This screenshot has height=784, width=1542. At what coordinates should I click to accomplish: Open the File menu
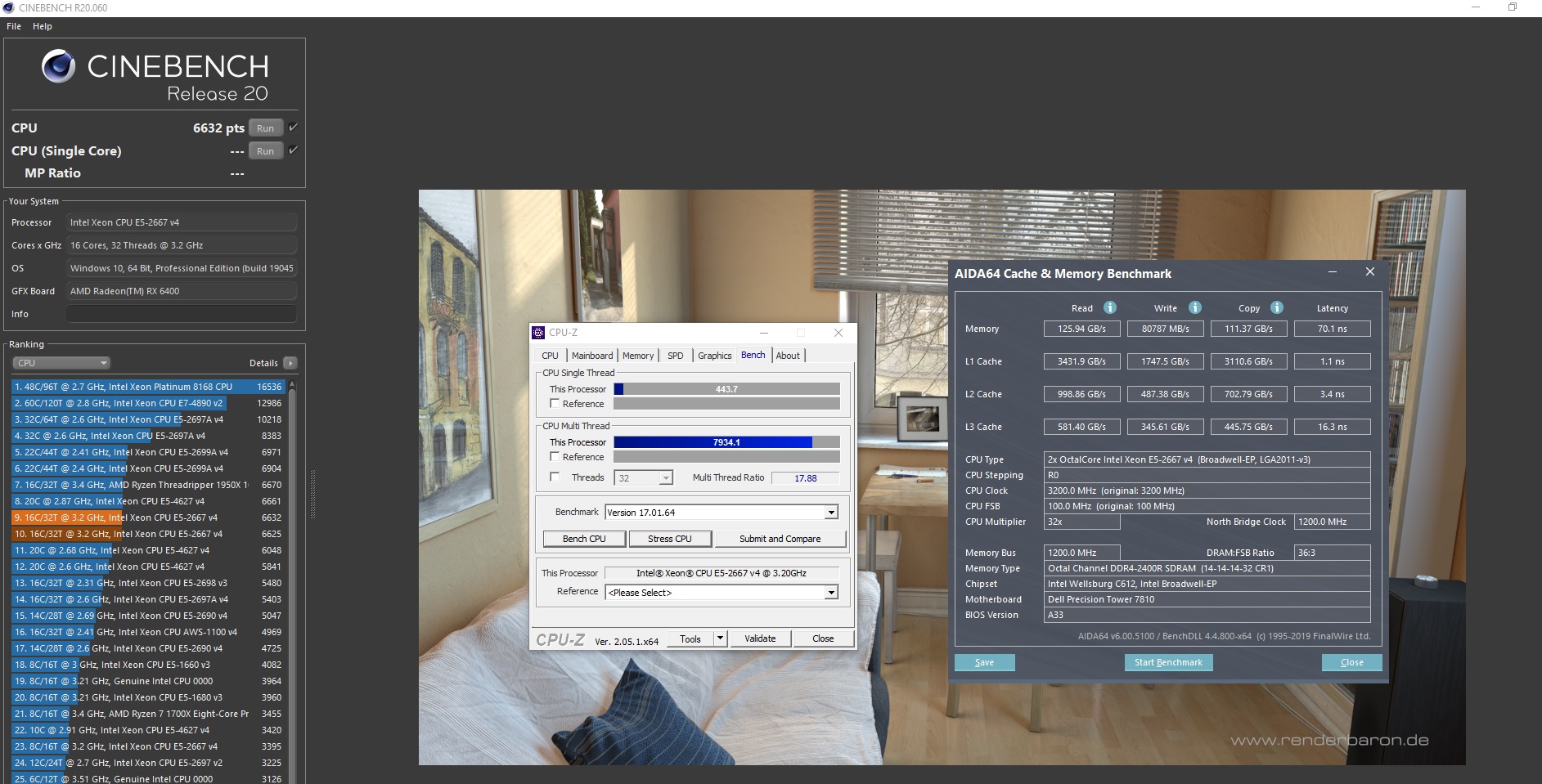coord(14,26)
